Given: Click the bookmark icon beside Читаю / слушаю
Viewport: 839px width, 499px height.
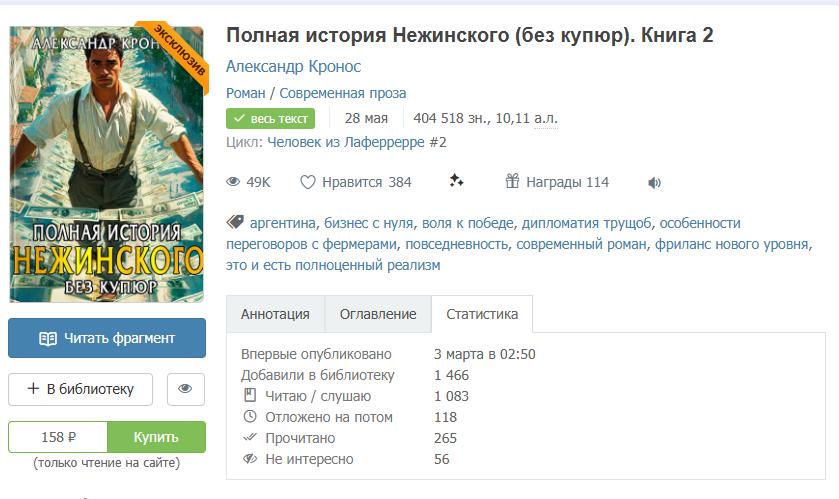Looking at the screenshot, I should point(250,395).
